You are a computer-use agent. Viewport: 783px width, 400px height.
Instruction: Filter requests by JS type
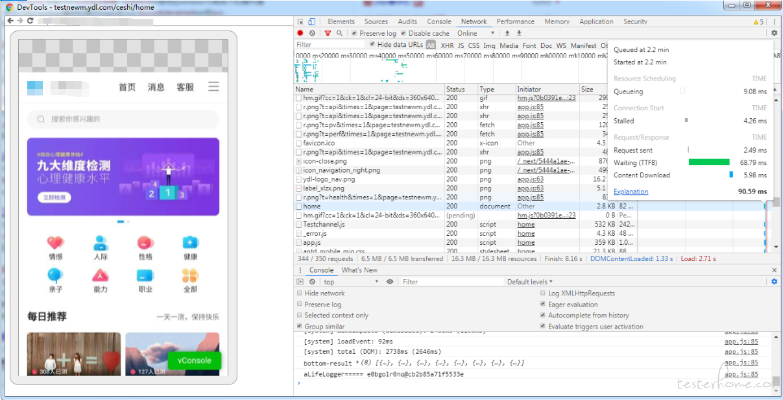click(x=460, y=45)
